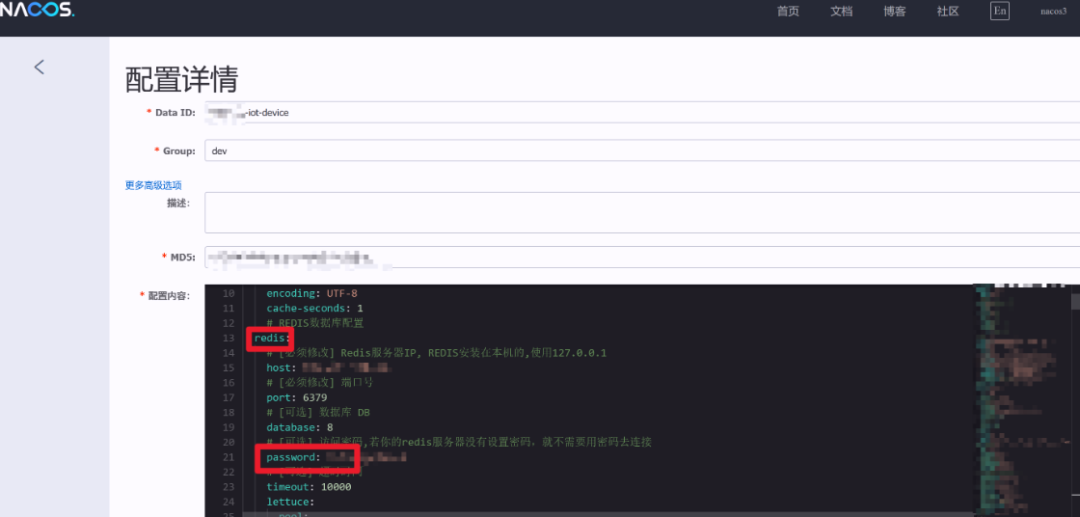This screenshot has width=1080, height=517.
Task: Click the Group field containing dev
Action: 642,151
